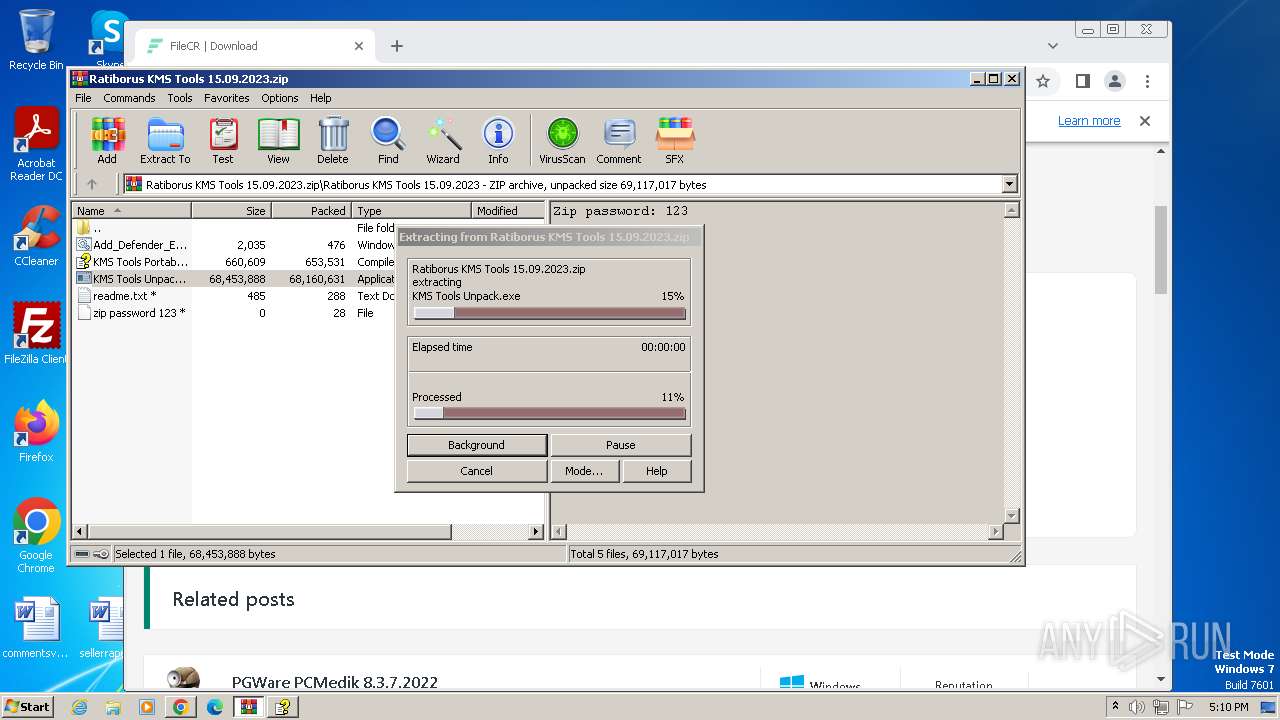Toggle the Chrome side panel icon

[1082, 81]
